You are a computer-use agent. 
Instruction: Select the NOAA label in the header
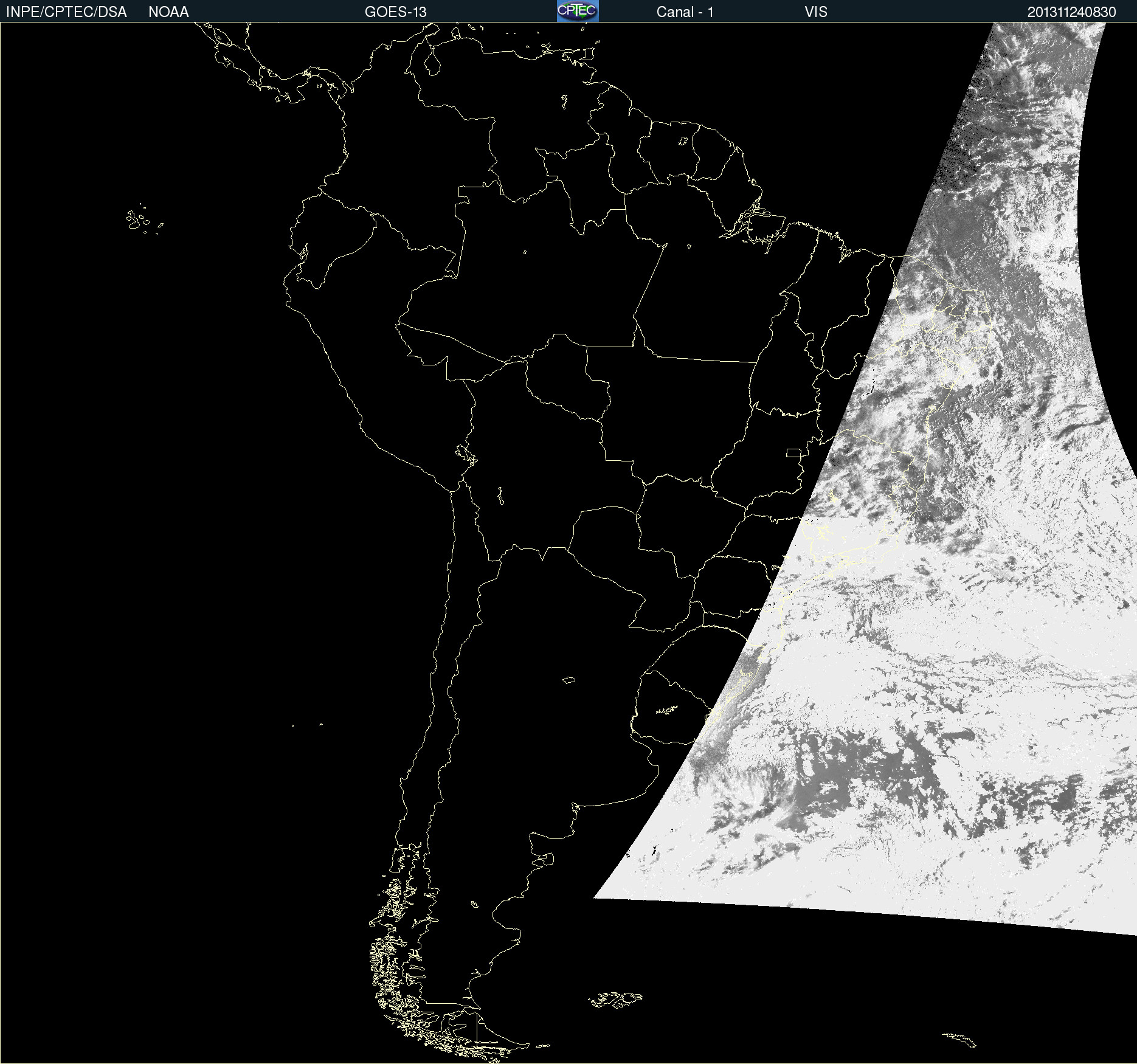click(168, 12)
